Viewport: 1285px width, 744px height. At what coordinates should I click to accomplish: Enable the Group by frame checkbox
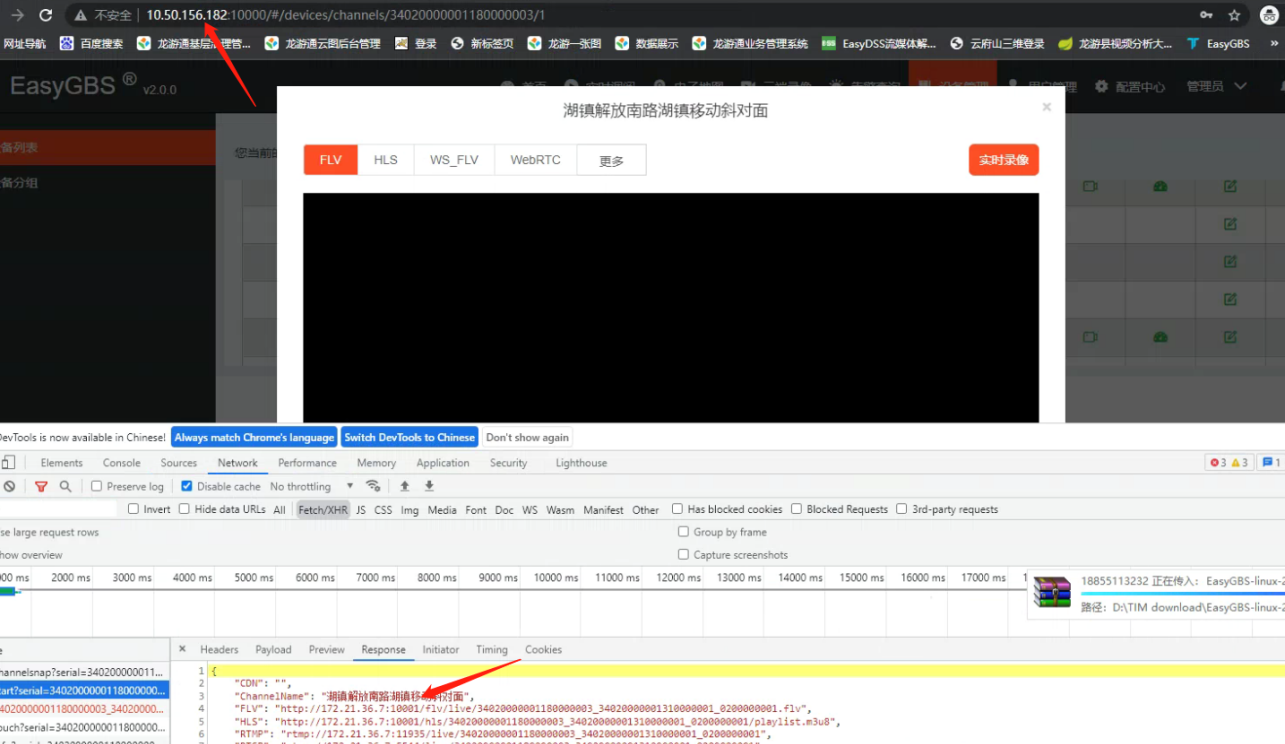click(x=684, y=532)
